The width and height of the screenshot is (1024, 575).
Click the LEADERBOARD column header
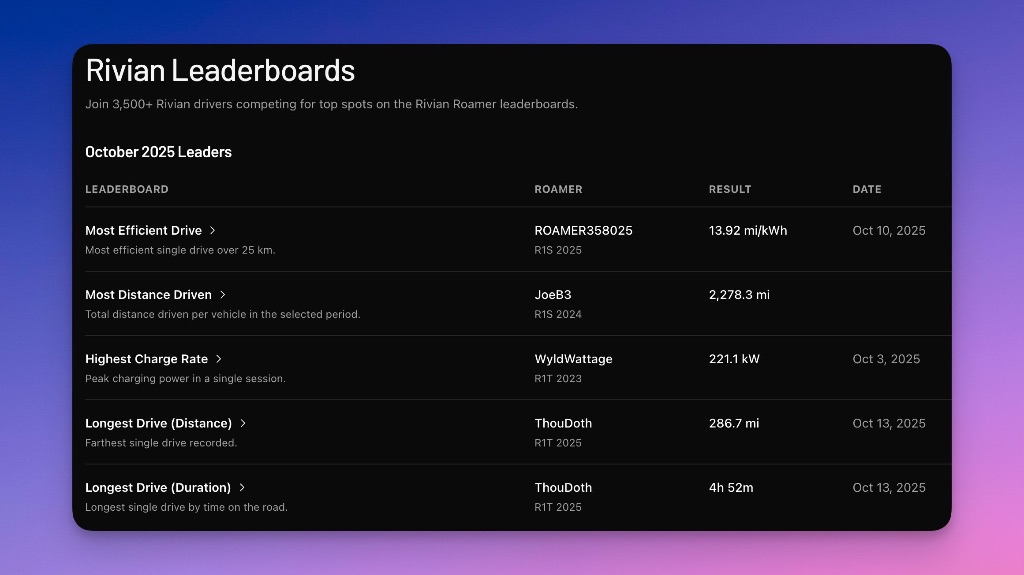[x=127, y=189]
